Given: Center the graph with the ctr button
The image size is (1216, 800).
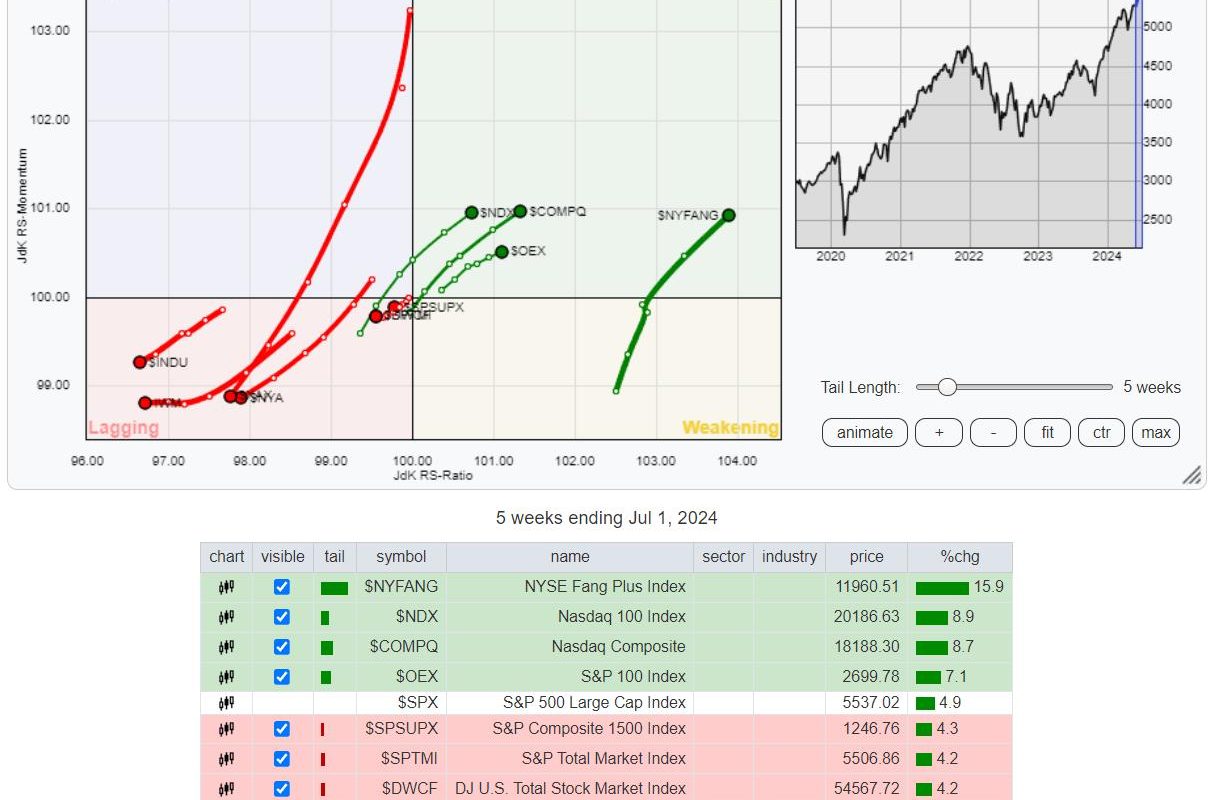Looking at the screenshot, I should pos(1102,433).
